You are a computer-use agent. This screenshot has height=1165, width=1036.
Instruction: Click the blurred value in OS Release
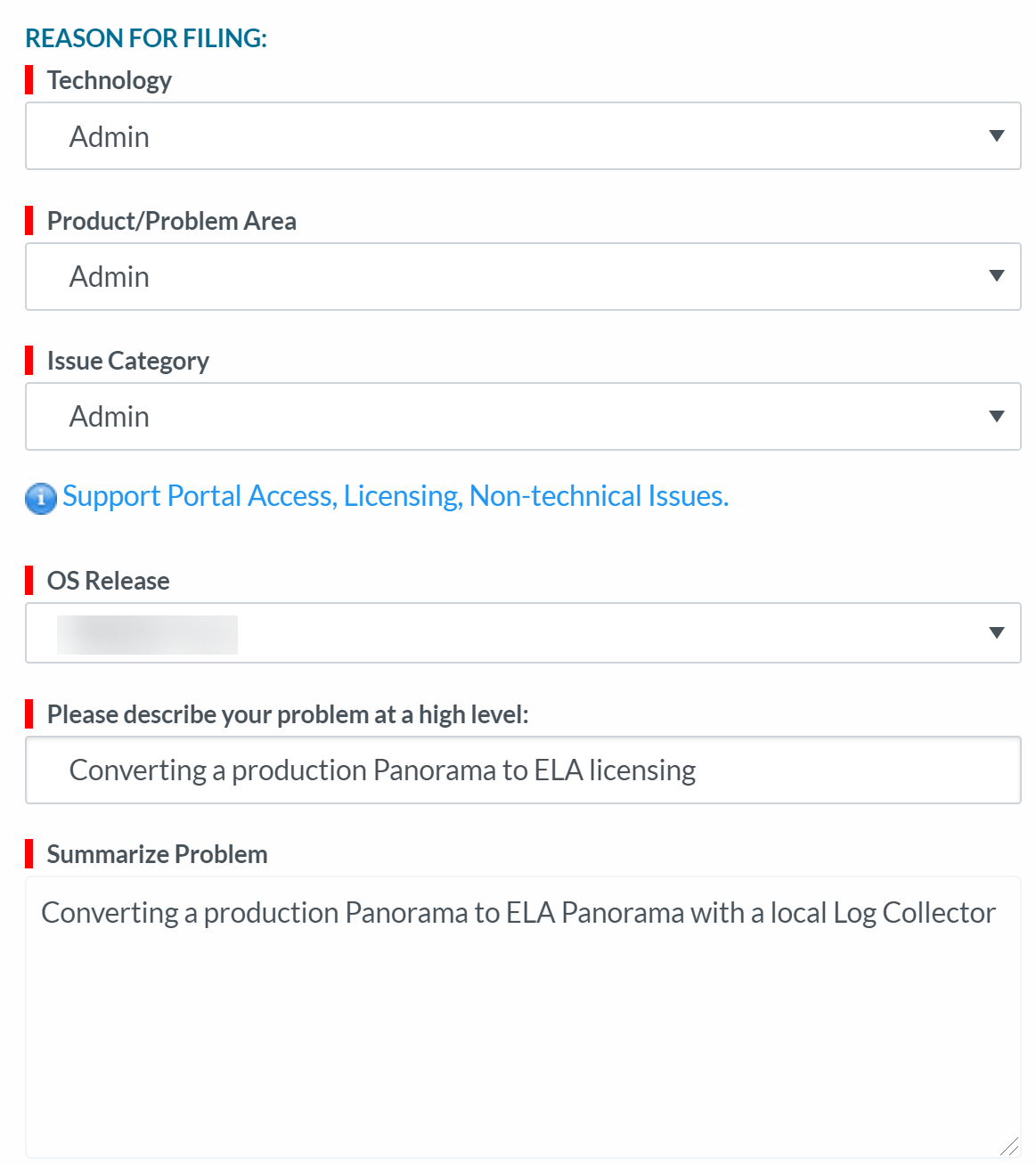(147, 634)
